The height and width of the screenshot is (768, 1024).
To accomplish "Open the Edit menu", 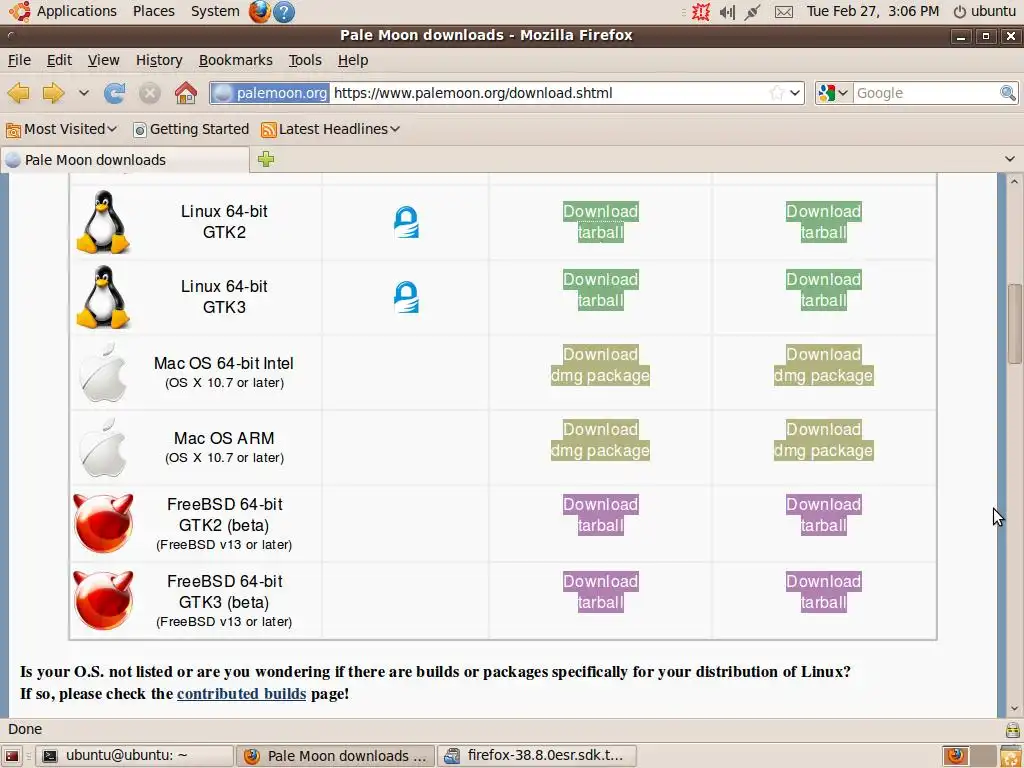I will click(x=59, y=60).
